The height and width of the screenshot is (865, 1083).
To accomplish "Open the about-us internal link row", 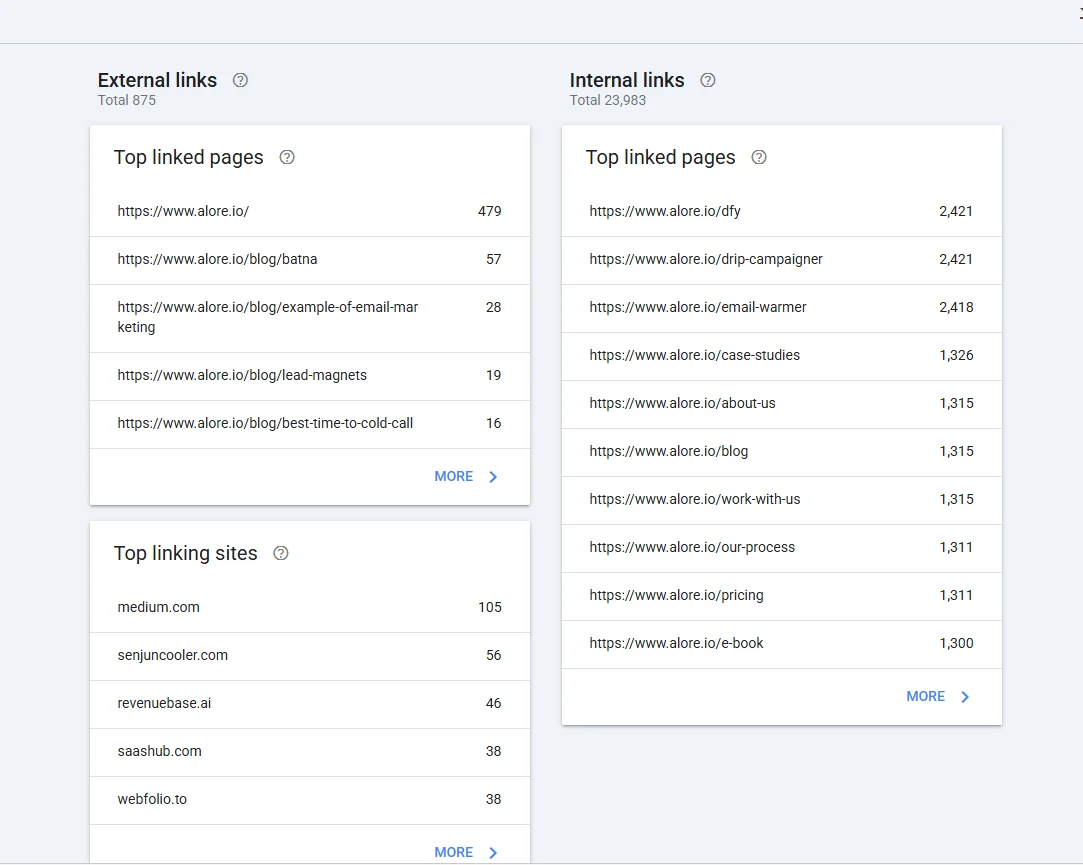I will click(x=782, y=404).
